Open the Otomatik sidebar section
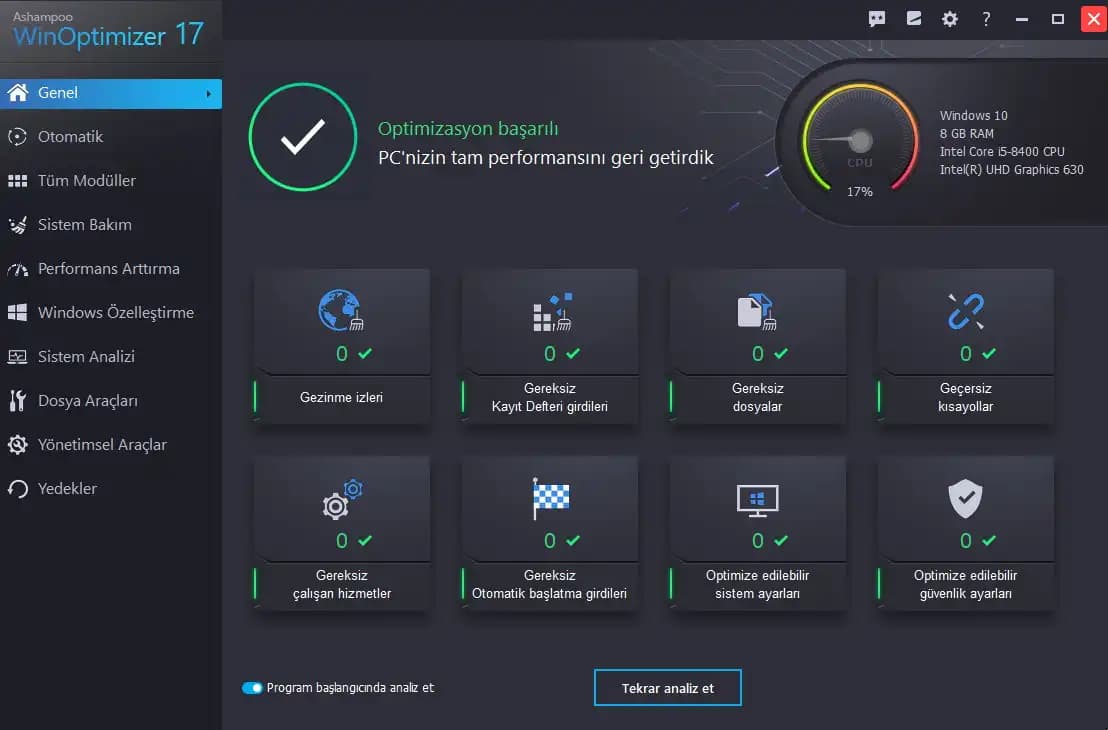This screenshot has height=730, width=1108. coord(70,137)
